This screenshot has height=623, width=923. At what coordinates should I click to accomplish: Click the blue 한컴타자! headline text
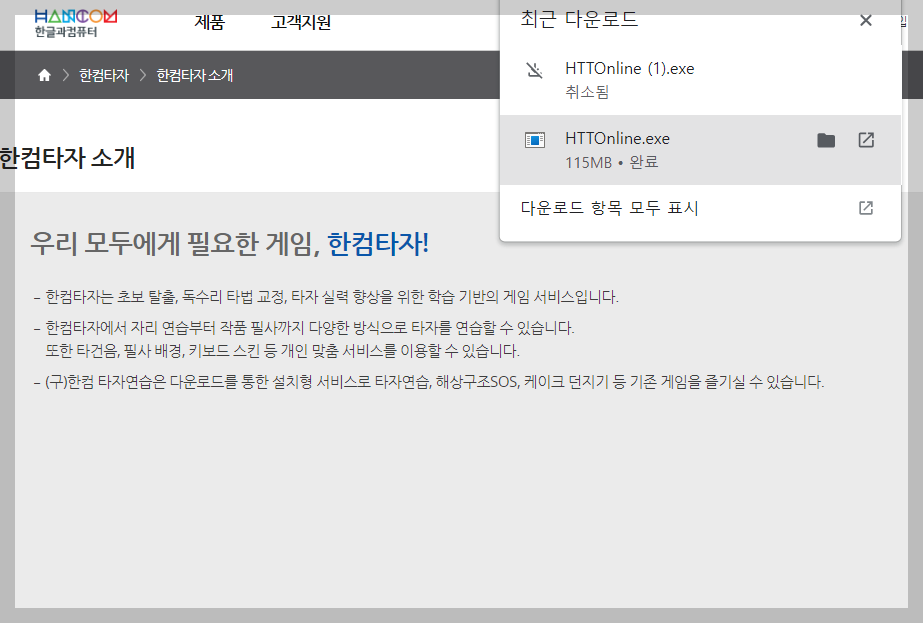[378, 244]
